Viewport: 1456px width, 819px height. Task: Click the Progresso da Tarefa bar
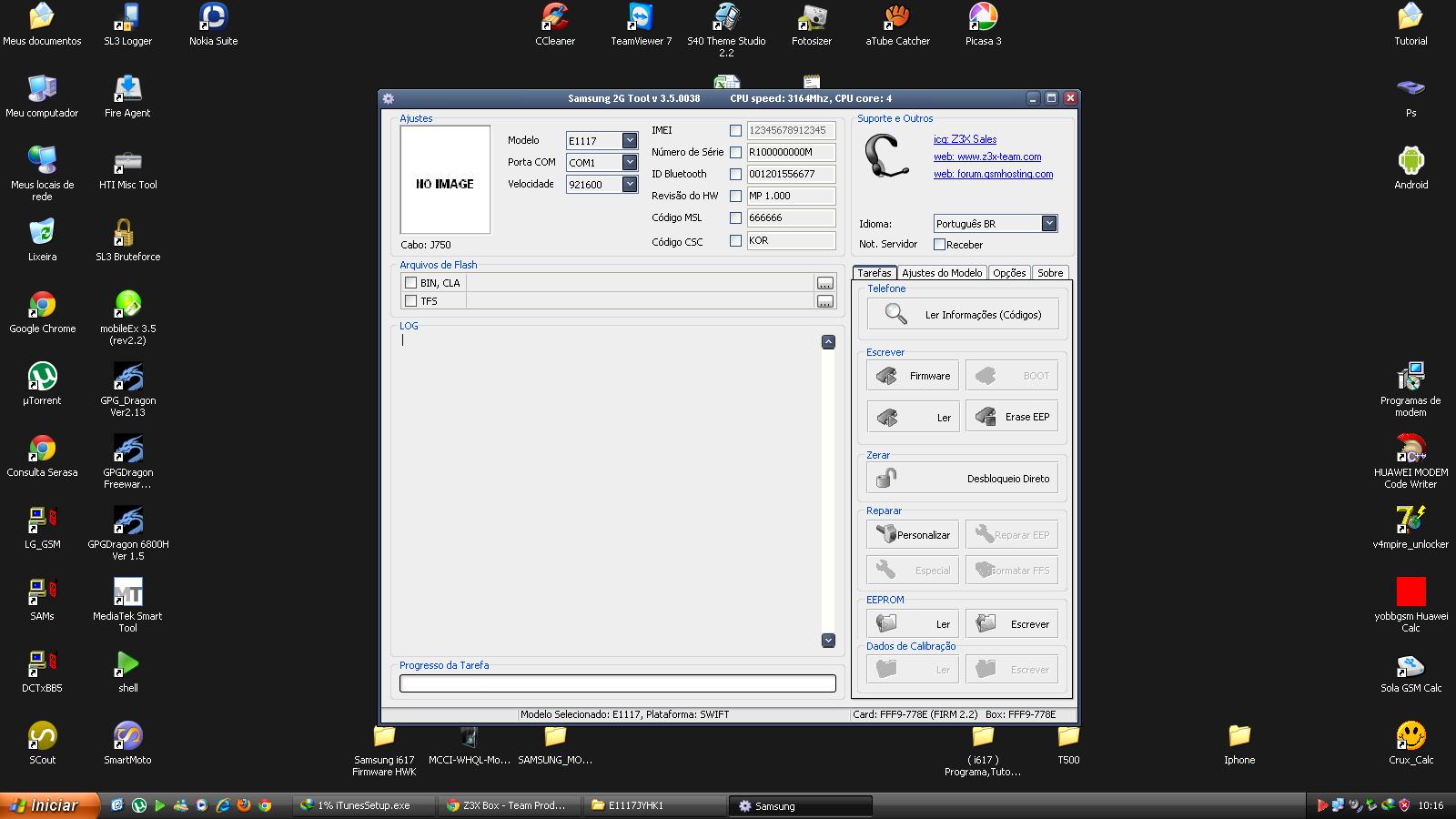pyautogui.click(x=618, y=683)
